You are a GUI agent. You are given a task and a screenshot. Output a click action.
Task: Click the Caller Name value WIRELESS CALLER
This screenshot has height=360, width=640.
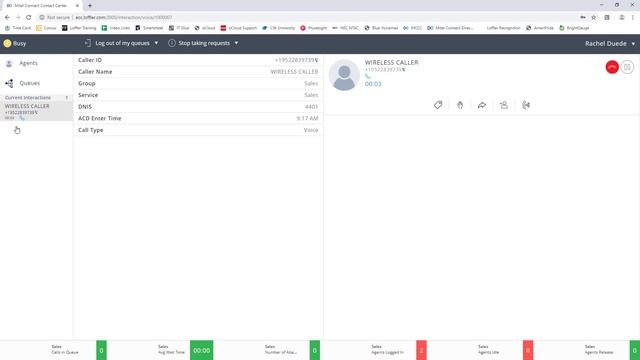294,72
